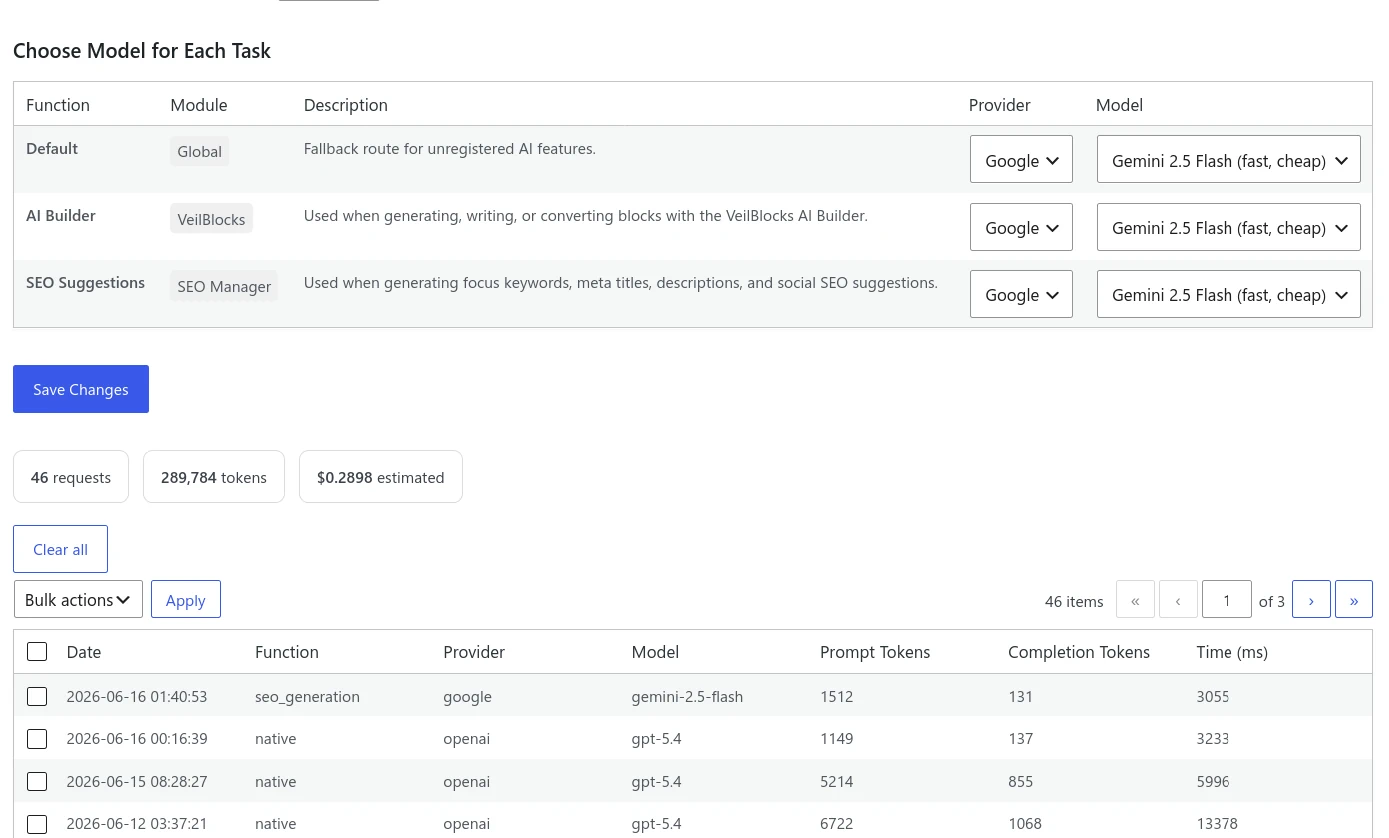
Task: Click the Global module tag
Action: (x=199, y=151)
